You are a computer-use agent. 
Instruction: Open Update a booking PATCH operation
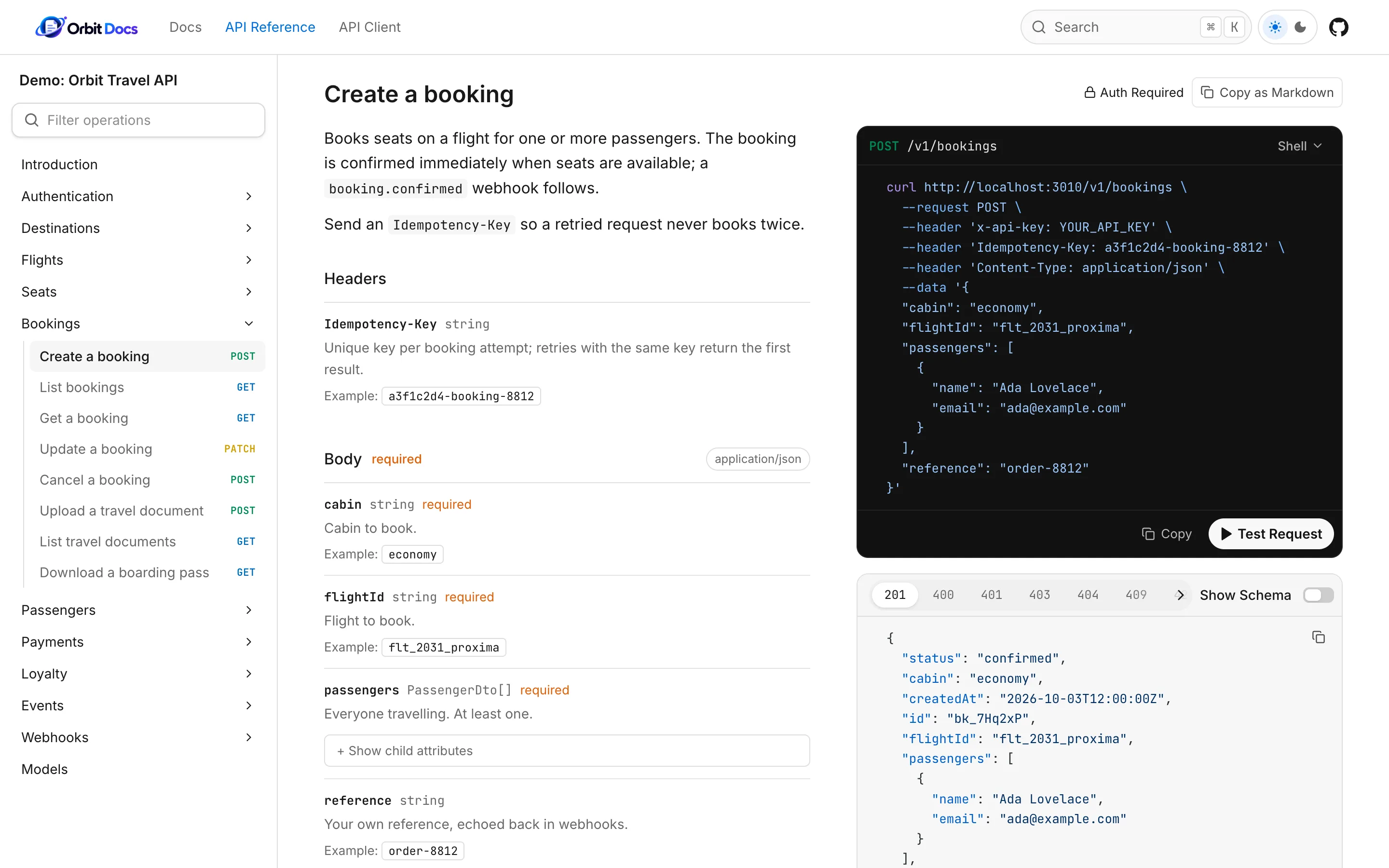click(147, 449)
